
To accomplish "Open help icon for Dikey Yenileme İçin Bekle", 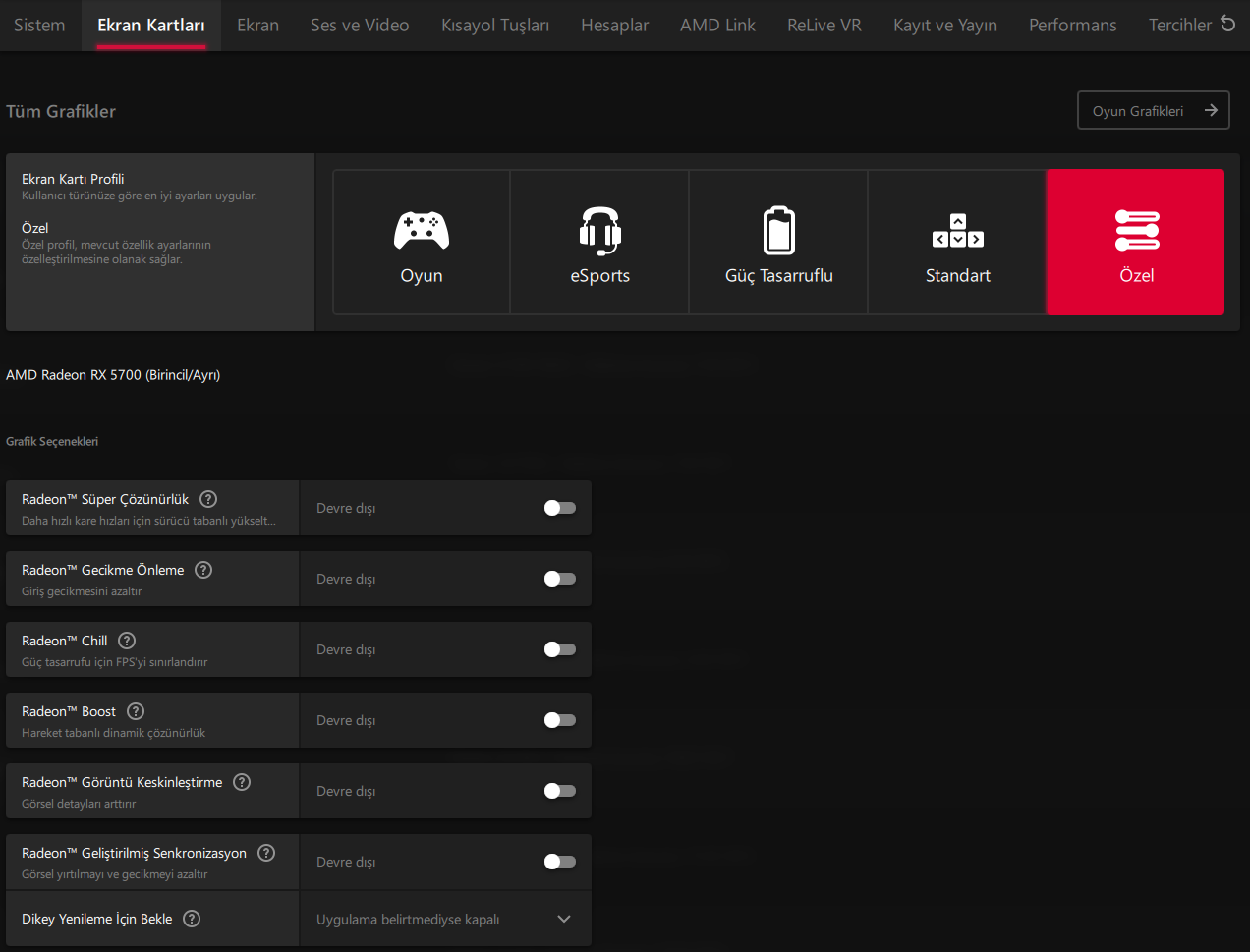I will [192, 919].
